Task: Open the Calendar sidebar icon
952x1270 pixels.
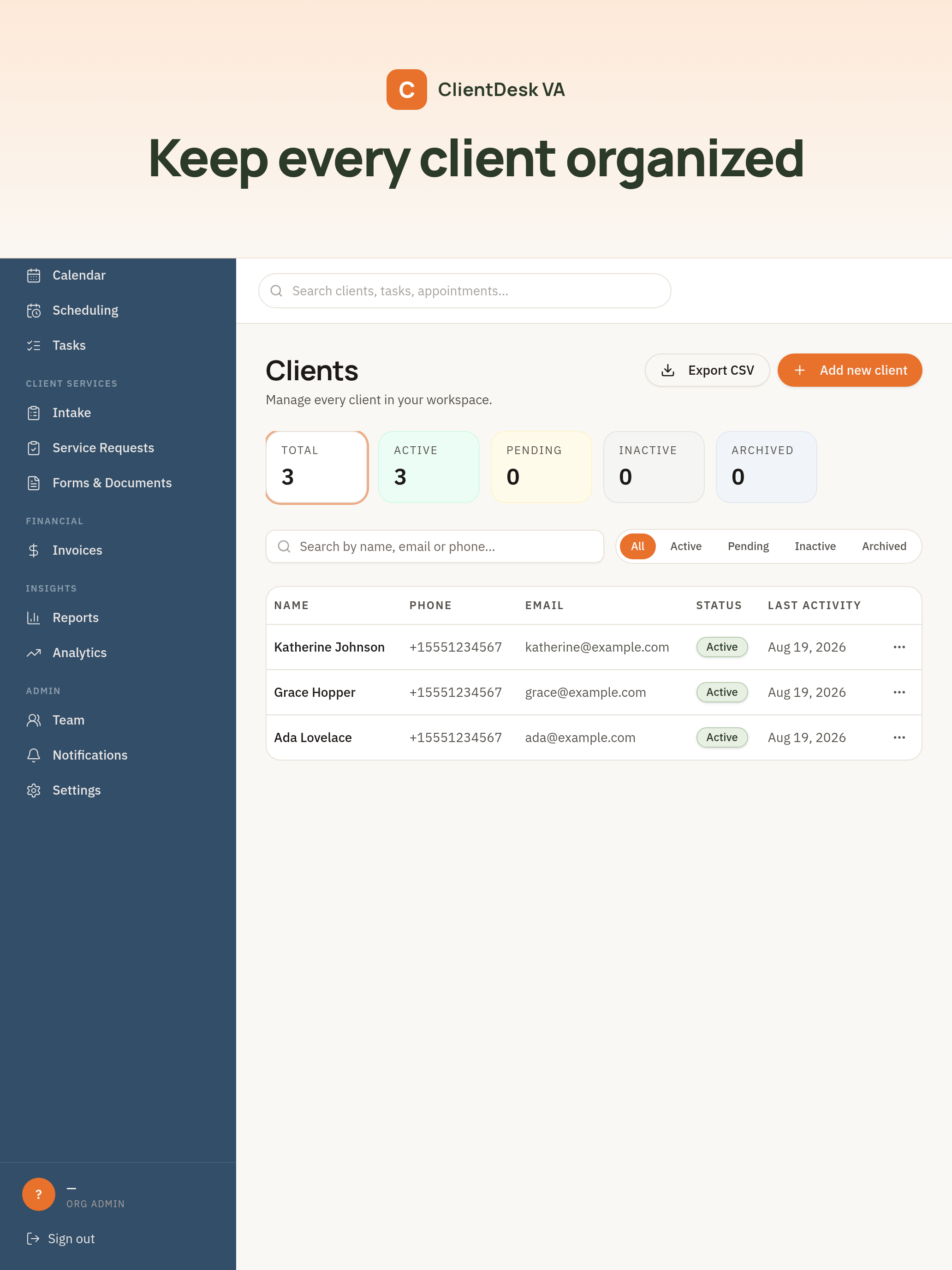Action: point(33,276)
